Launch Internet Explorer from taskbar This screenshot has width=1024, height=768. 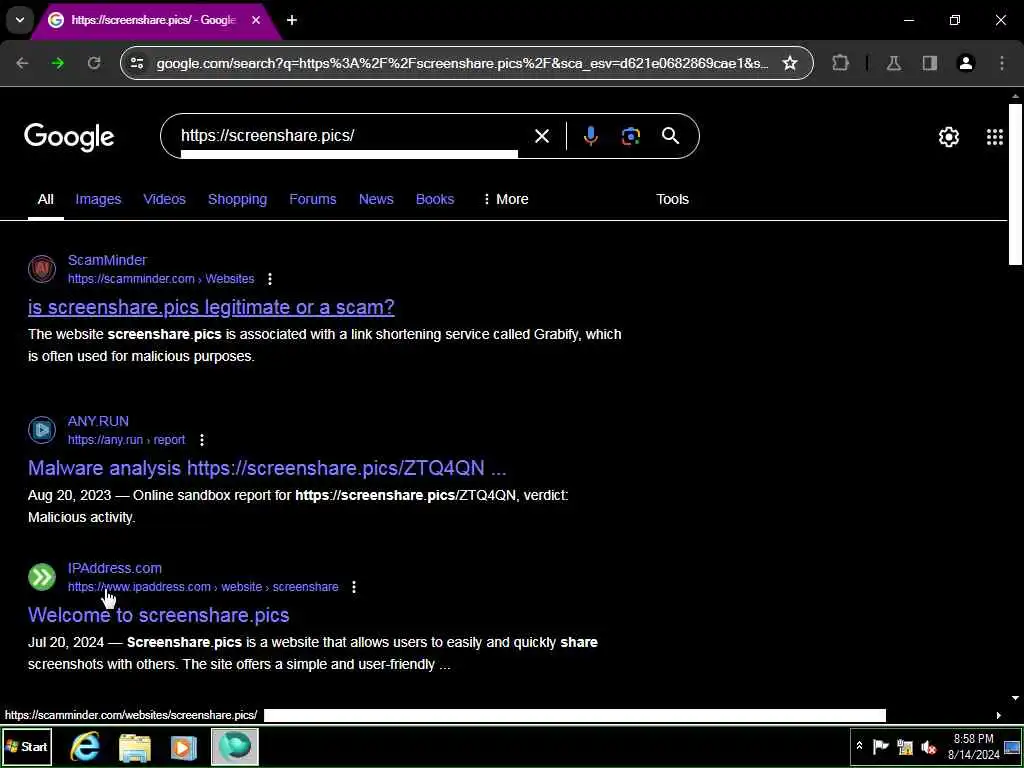pyautogui.click(x=86, y=746)
